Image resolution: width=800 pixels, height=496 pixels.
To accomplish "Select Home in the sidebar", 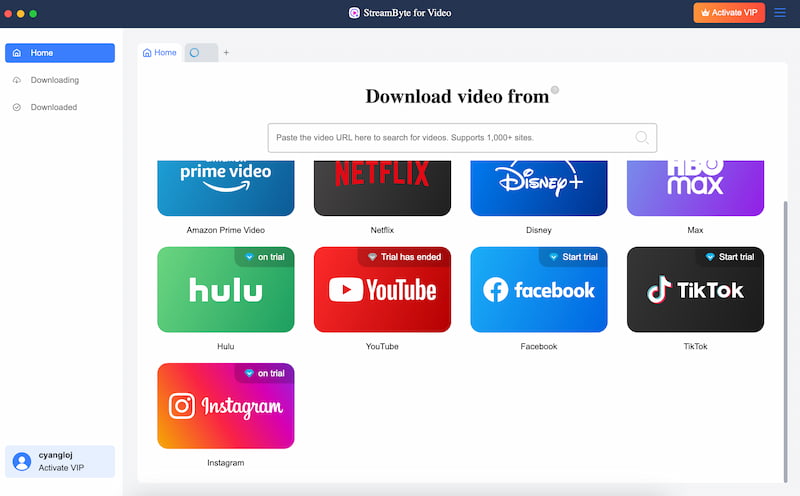I will coord(60,53).
